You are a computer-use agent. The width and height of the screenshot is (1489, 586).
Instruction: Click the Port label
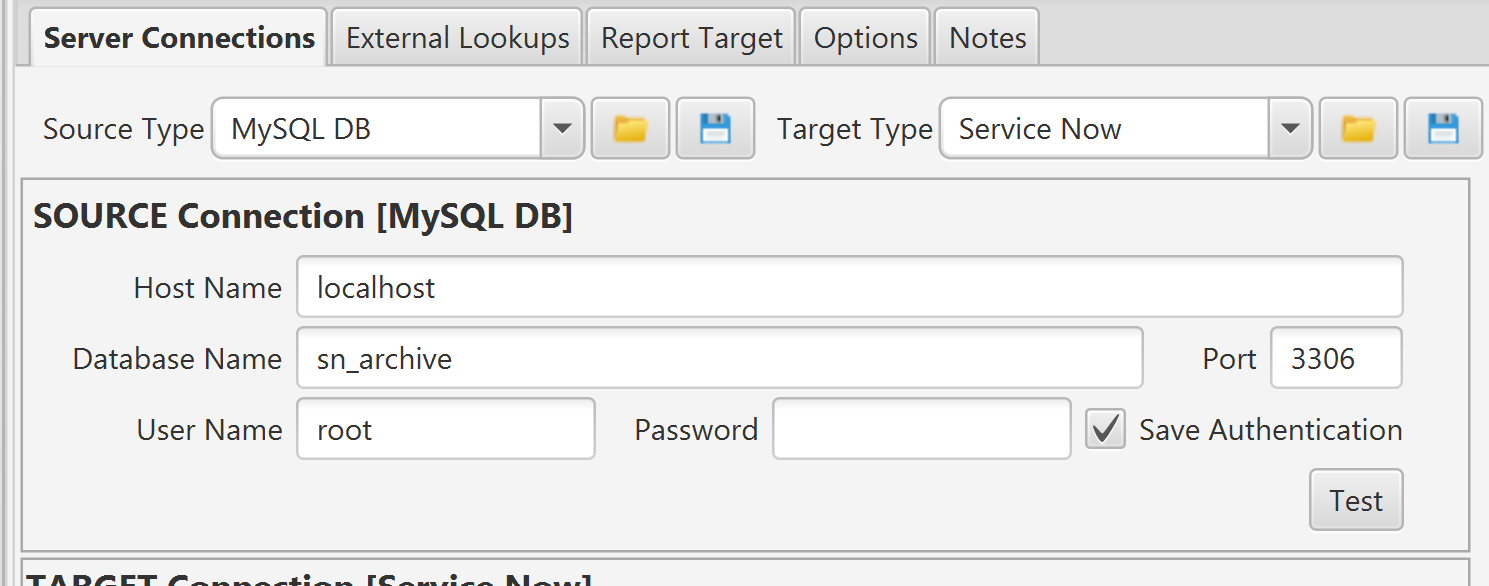point(1229,359)
